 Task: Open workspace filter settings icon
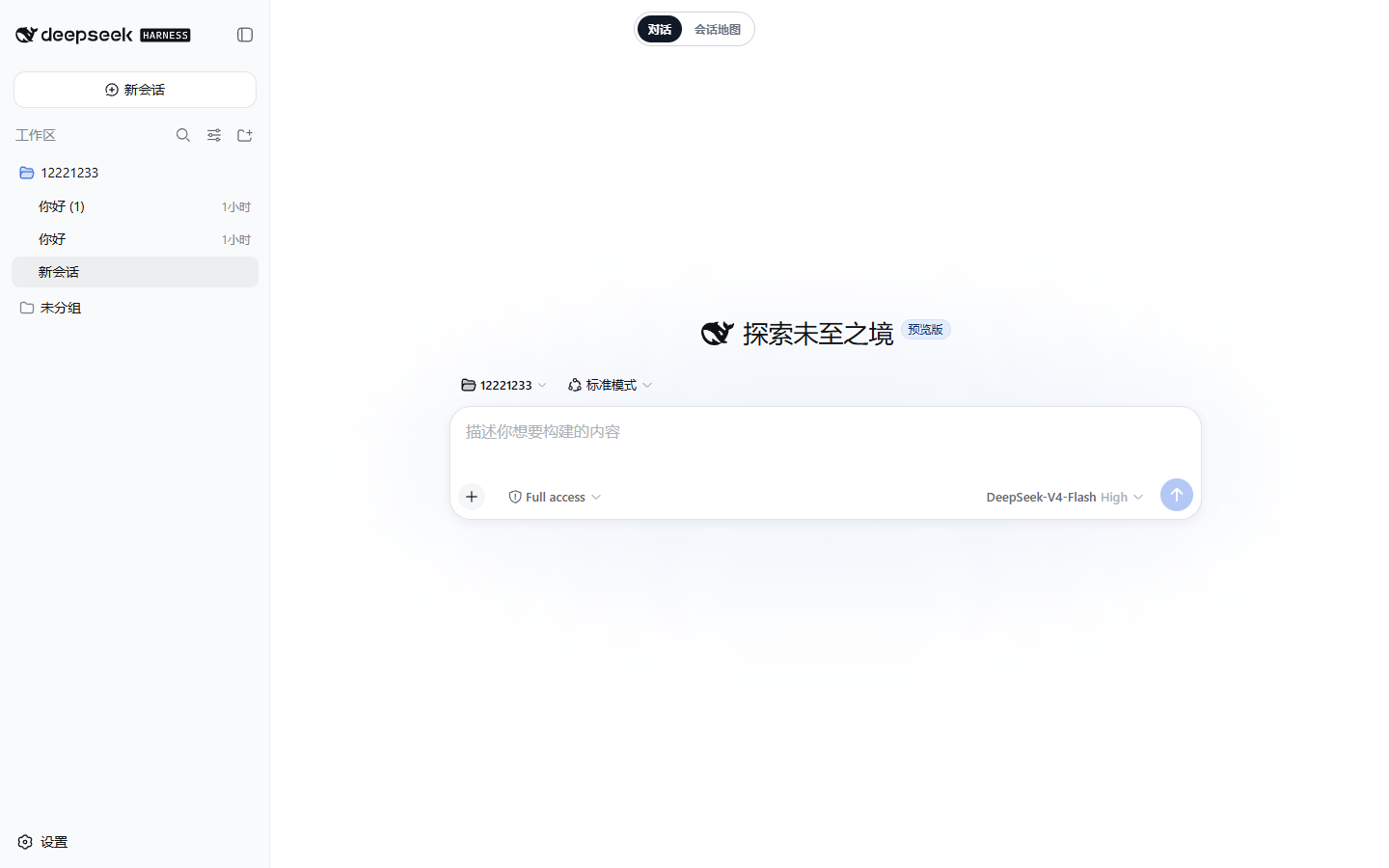[x=214, y=135]
